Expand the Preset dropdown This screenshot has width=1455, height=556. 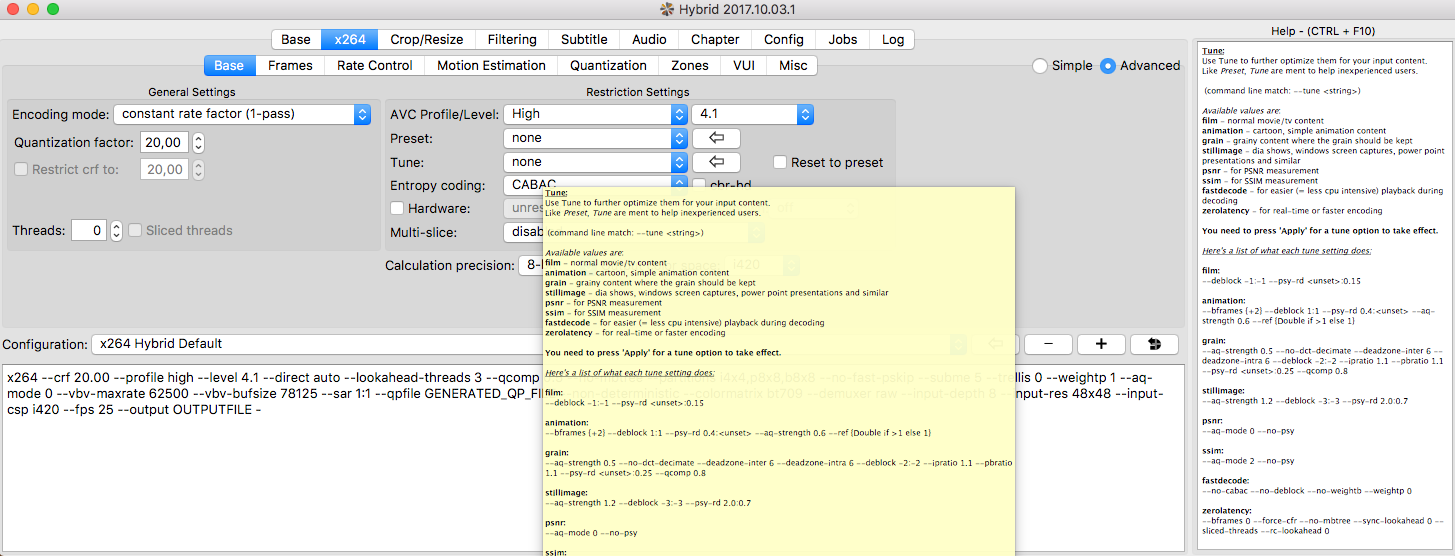[x=594, y=138]
